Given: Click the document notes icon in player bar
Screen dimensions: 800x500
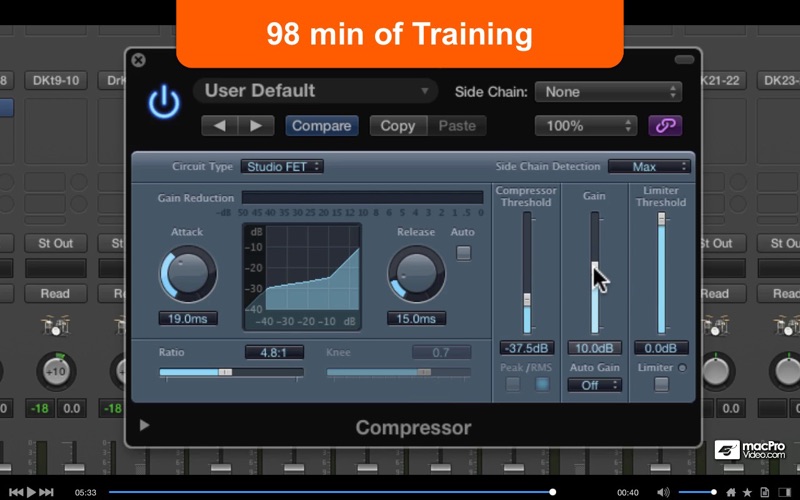Looking at the screenshot, I should coord(764,492).
